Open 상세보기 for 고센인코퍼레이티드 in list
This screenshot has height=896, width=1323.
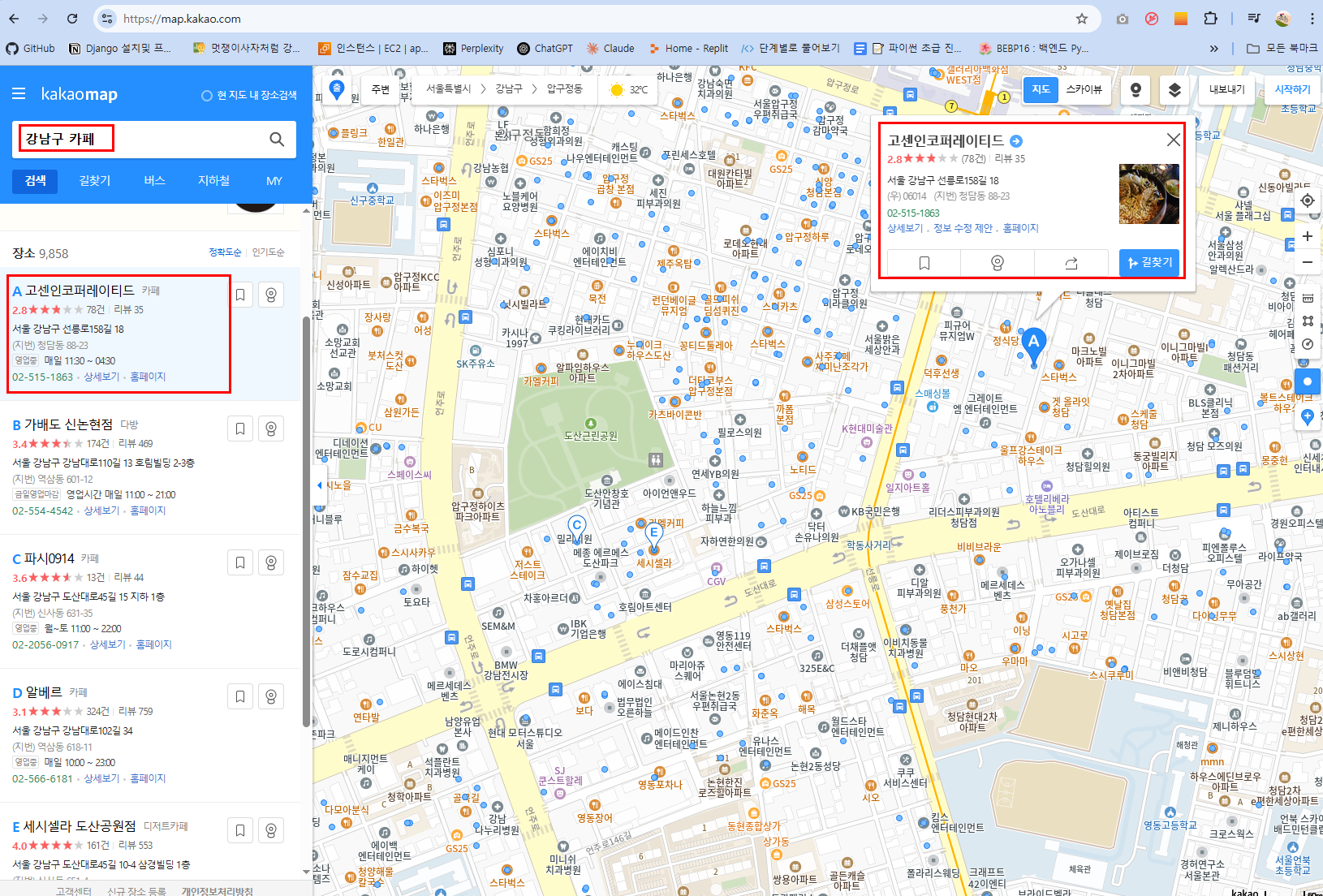point(101,377)
